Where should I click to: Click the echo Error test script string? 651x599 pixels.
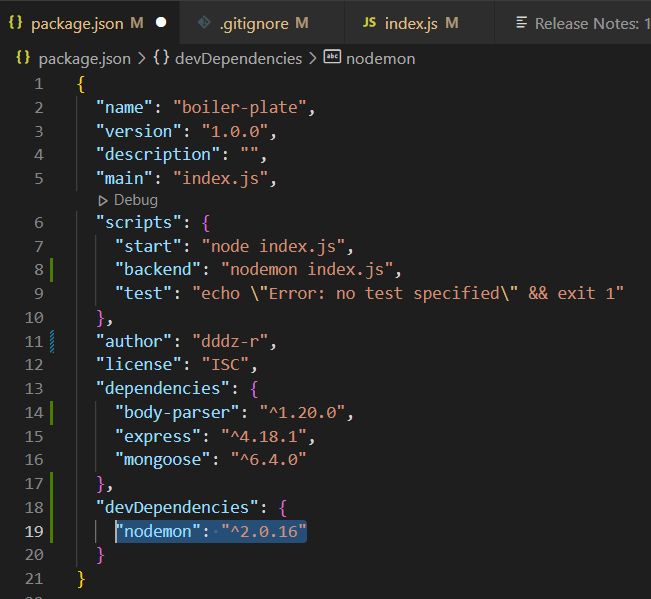(x=408, y=293)
